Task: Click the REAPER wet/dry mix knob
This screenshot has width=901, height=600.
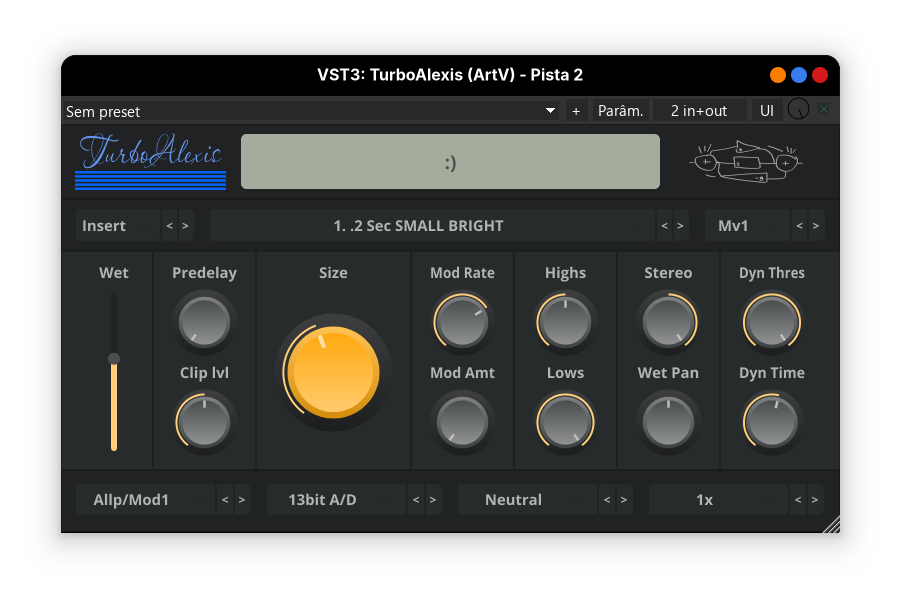Action: point(797,111)
